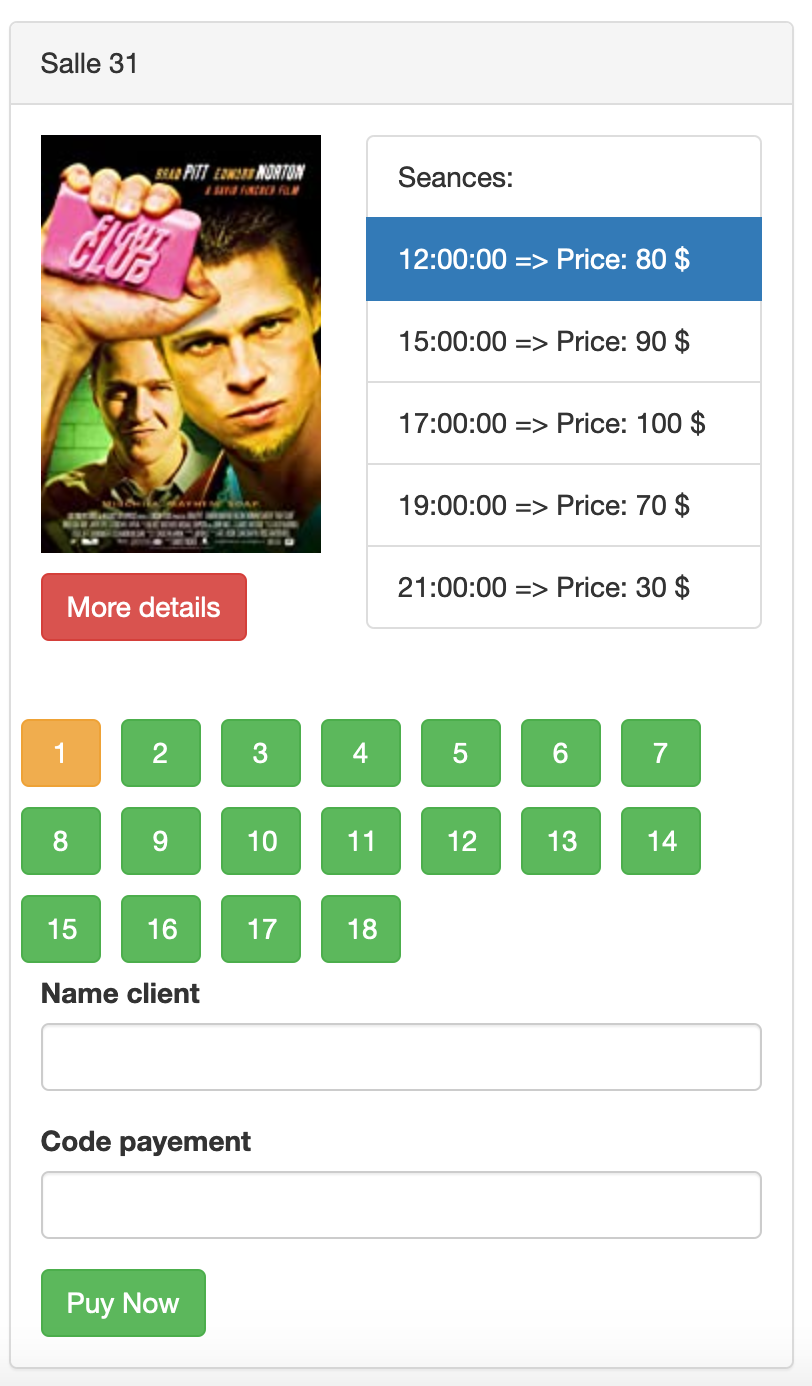
Task: Focus the Code payement input field
Action: pyautogui.click(x=401, y=1205)
